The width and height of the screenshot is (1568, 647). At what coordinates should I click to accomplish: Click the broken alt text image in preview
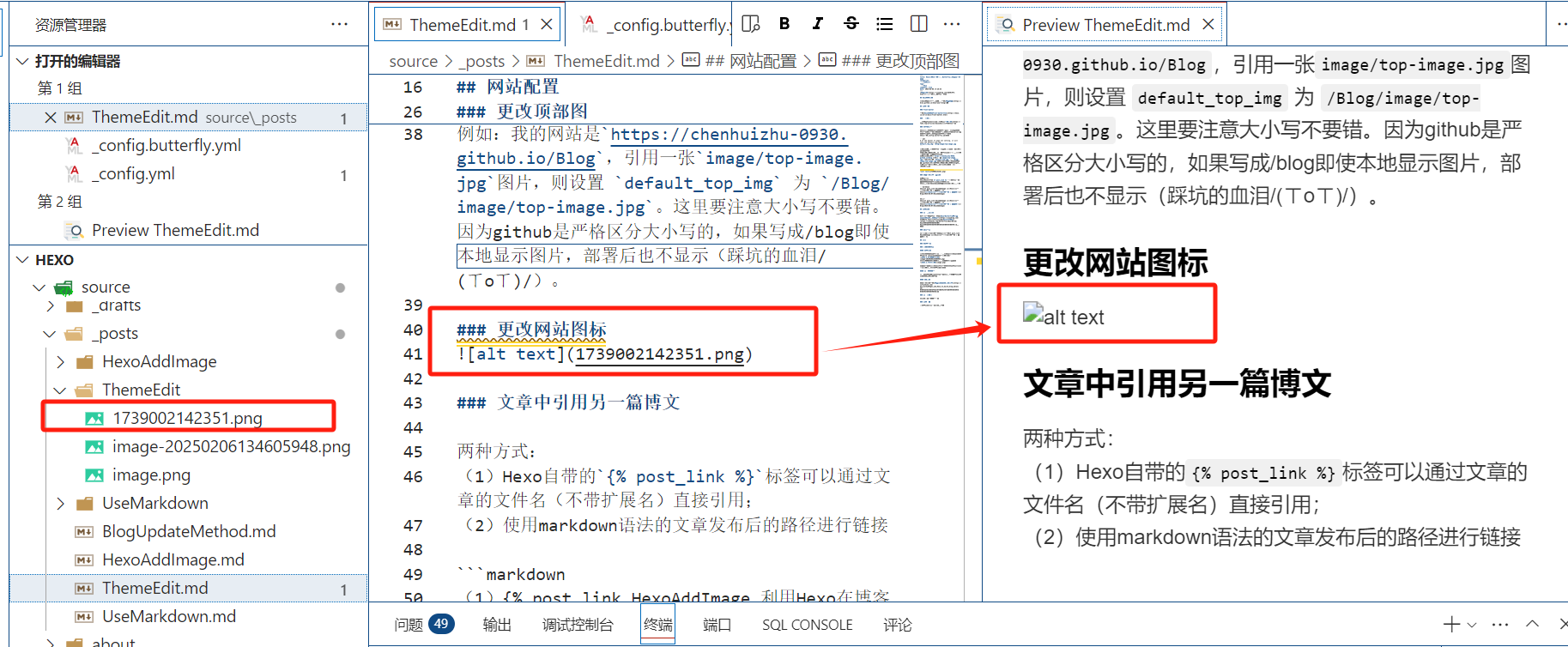(1063, 316)
